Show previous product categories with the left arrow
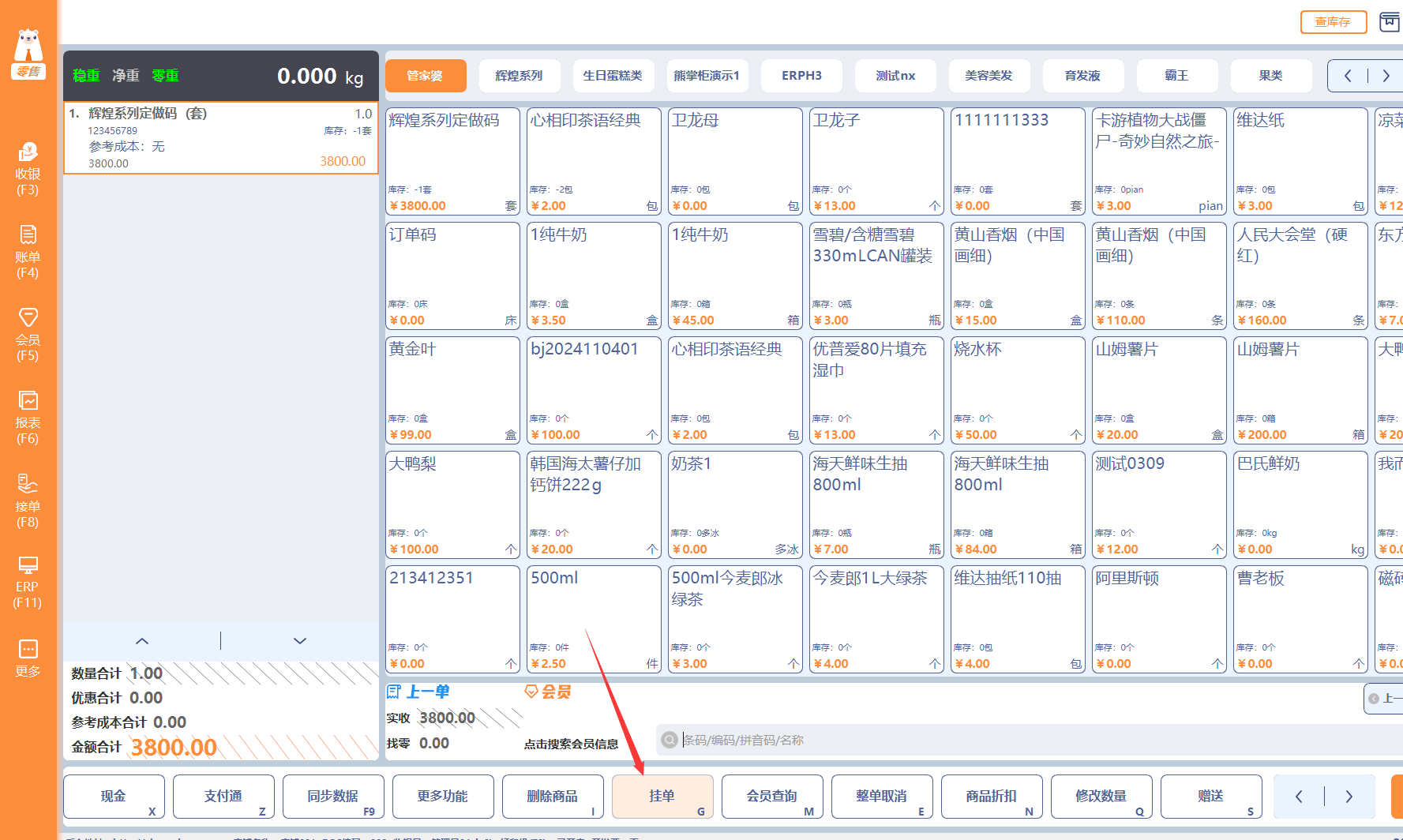 [x=1348, y=76]
